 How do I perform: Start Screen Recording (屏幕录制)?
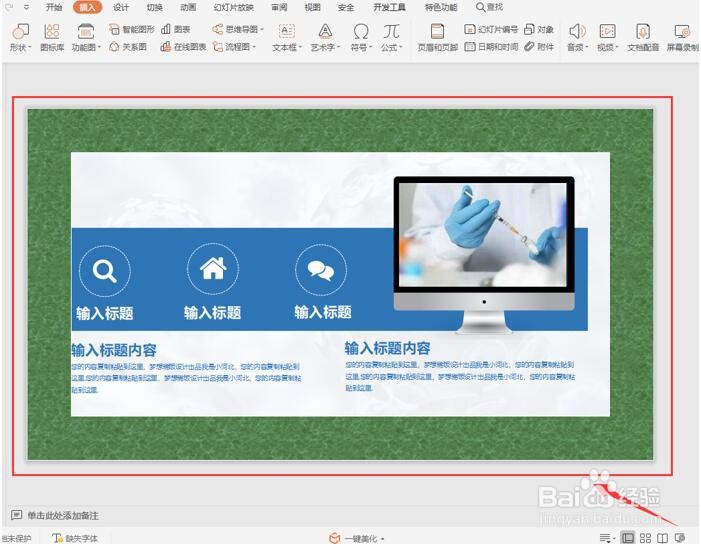(682, 38)
